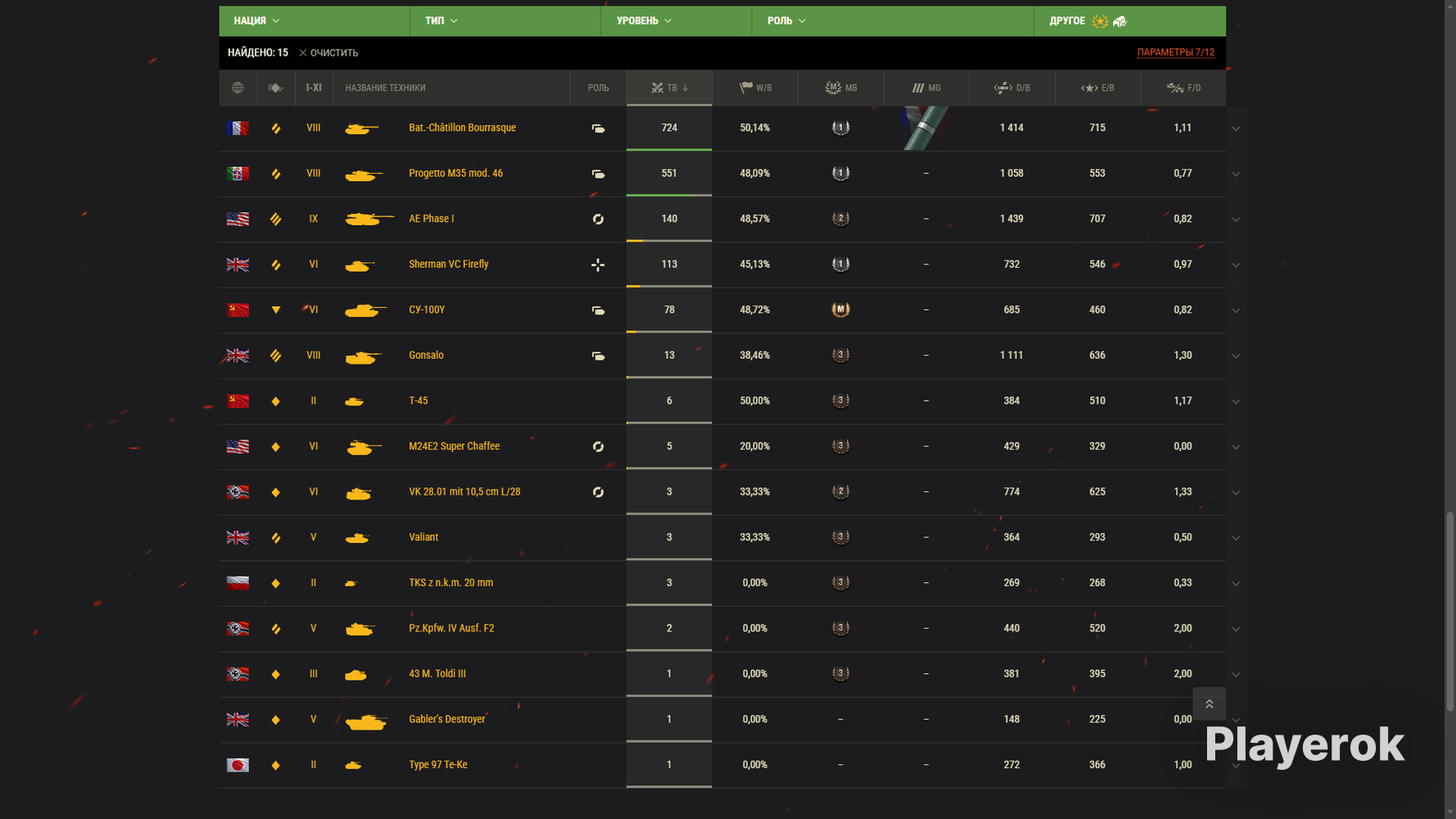Open AE Phase I tank link

(x=432, y=219)
